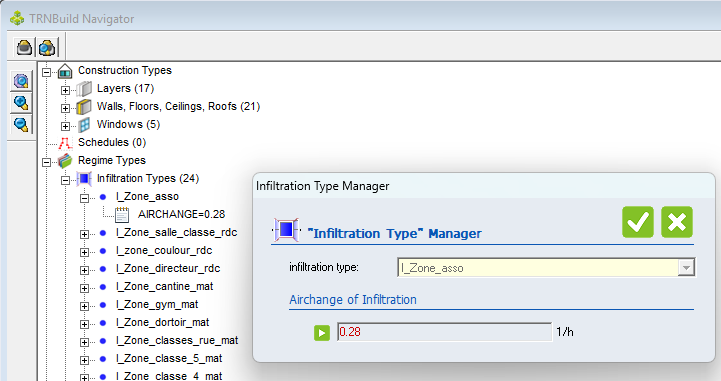Click the notepad icon beside AIRCHANGE=0.28
721x381 pixels.
coord(122,215)
